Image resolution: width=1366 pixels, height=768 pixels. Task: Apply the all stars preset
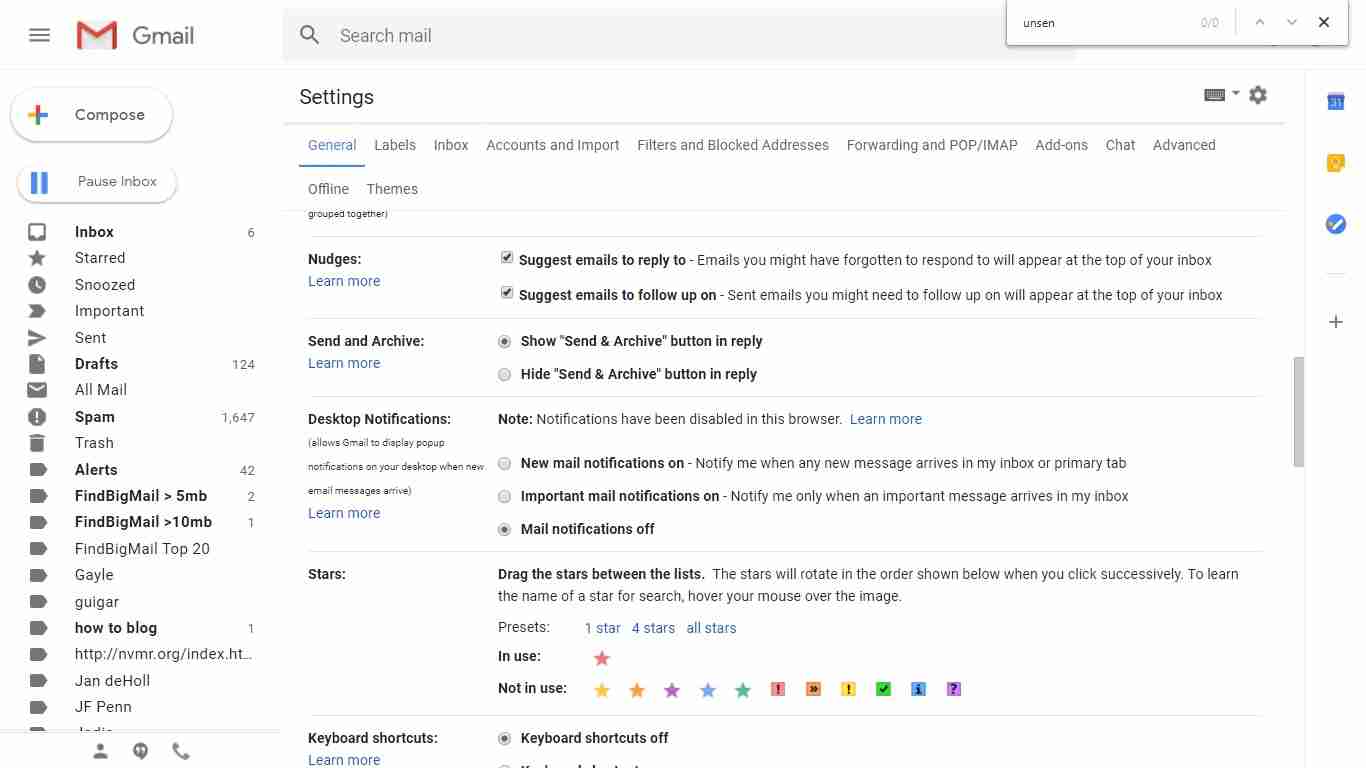coord(711,628)
